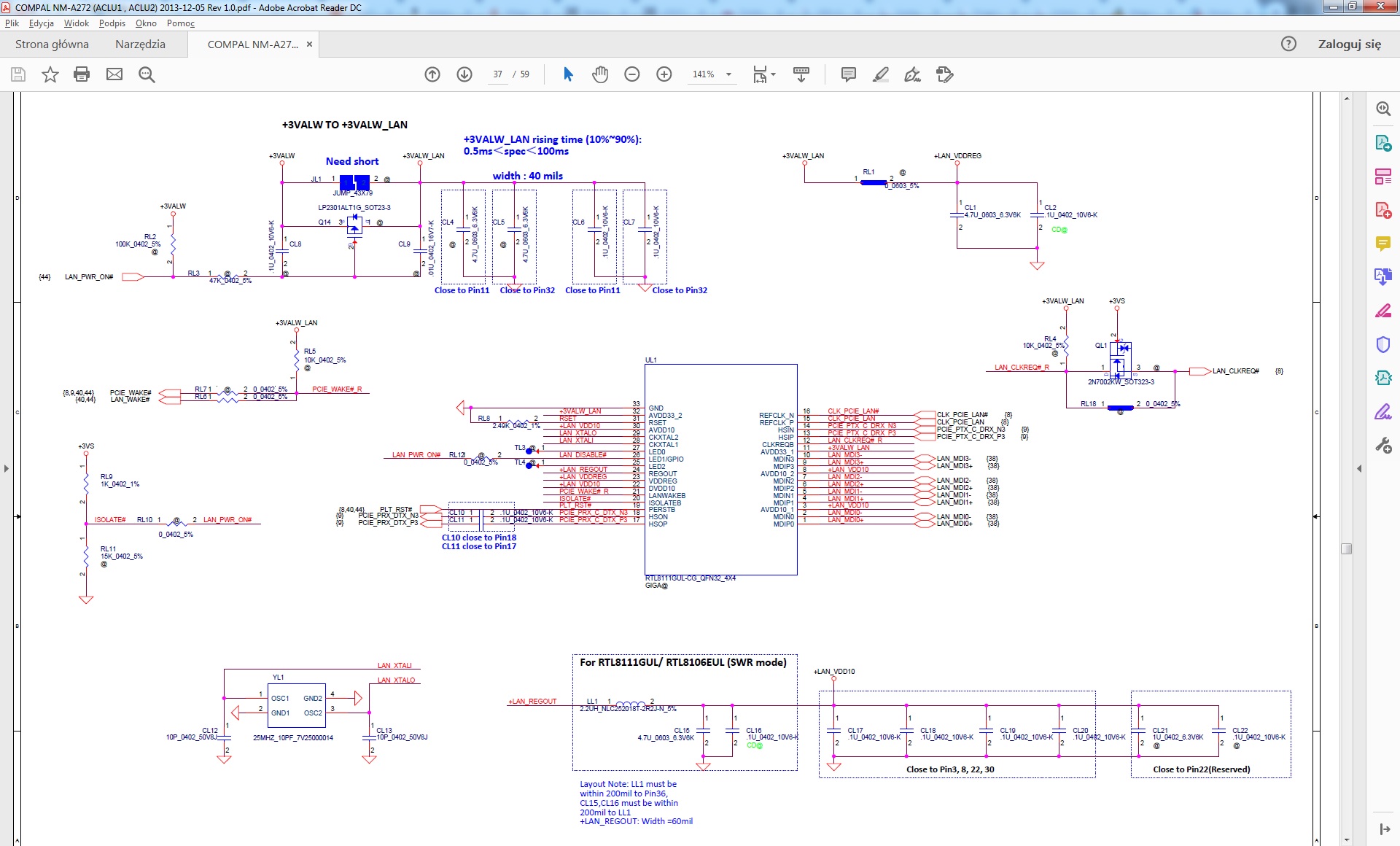1400x846 pixels.
Task: Open the Protect shield tool in the right panel
Action: (x=1383, y=344)
